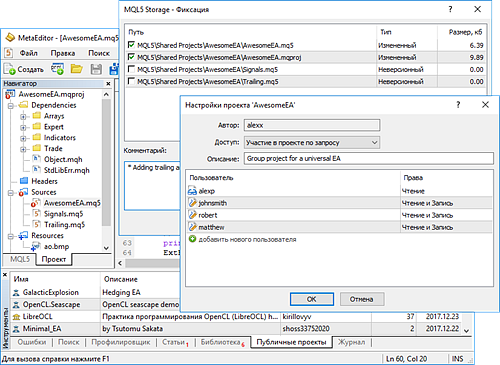This screenshot has height=365, width=500.
Task: Click the Indicators folder icon
Action: tap(37, 137)
